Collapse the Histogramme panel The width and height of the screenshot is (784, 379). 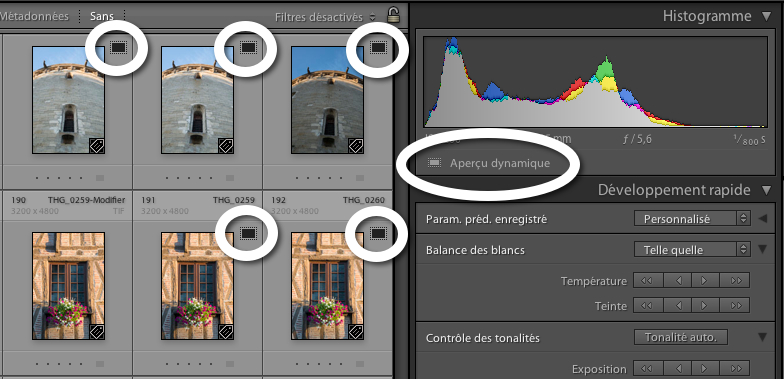[766, 16]
